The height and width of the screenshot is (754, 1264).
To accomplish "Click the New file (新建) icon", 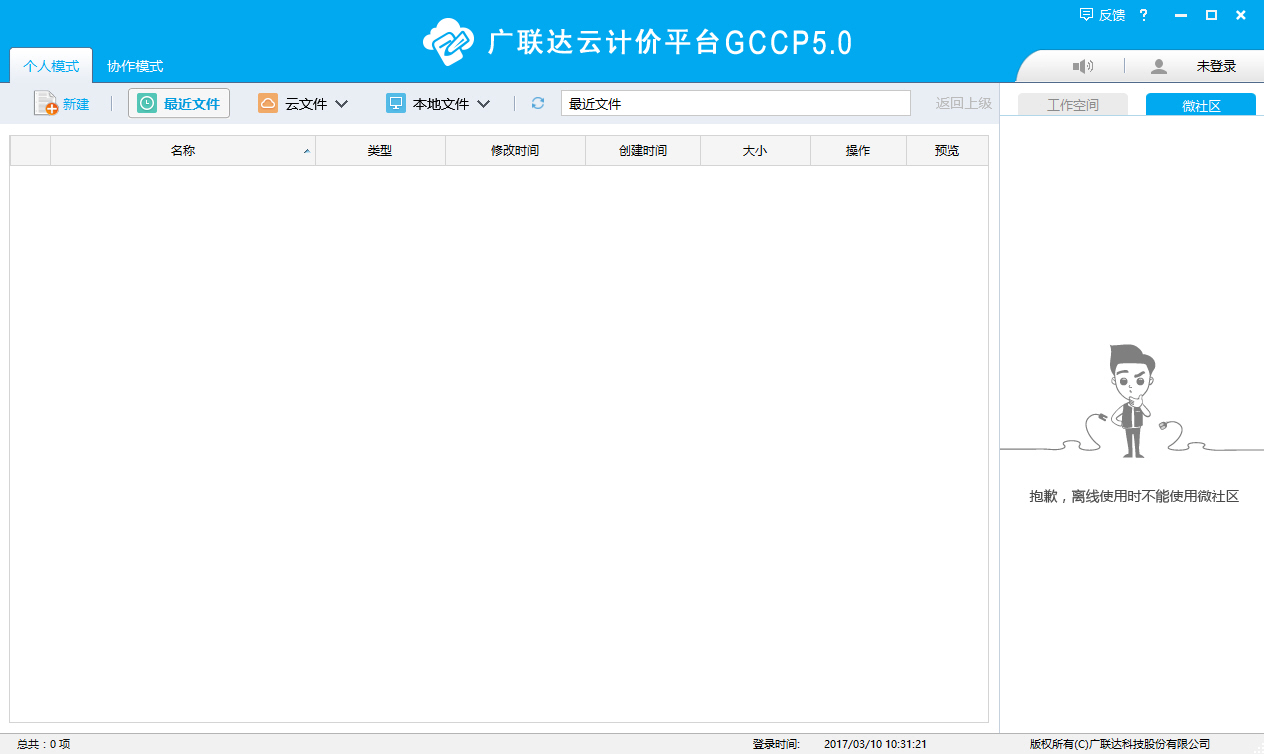I will (46, 103).
